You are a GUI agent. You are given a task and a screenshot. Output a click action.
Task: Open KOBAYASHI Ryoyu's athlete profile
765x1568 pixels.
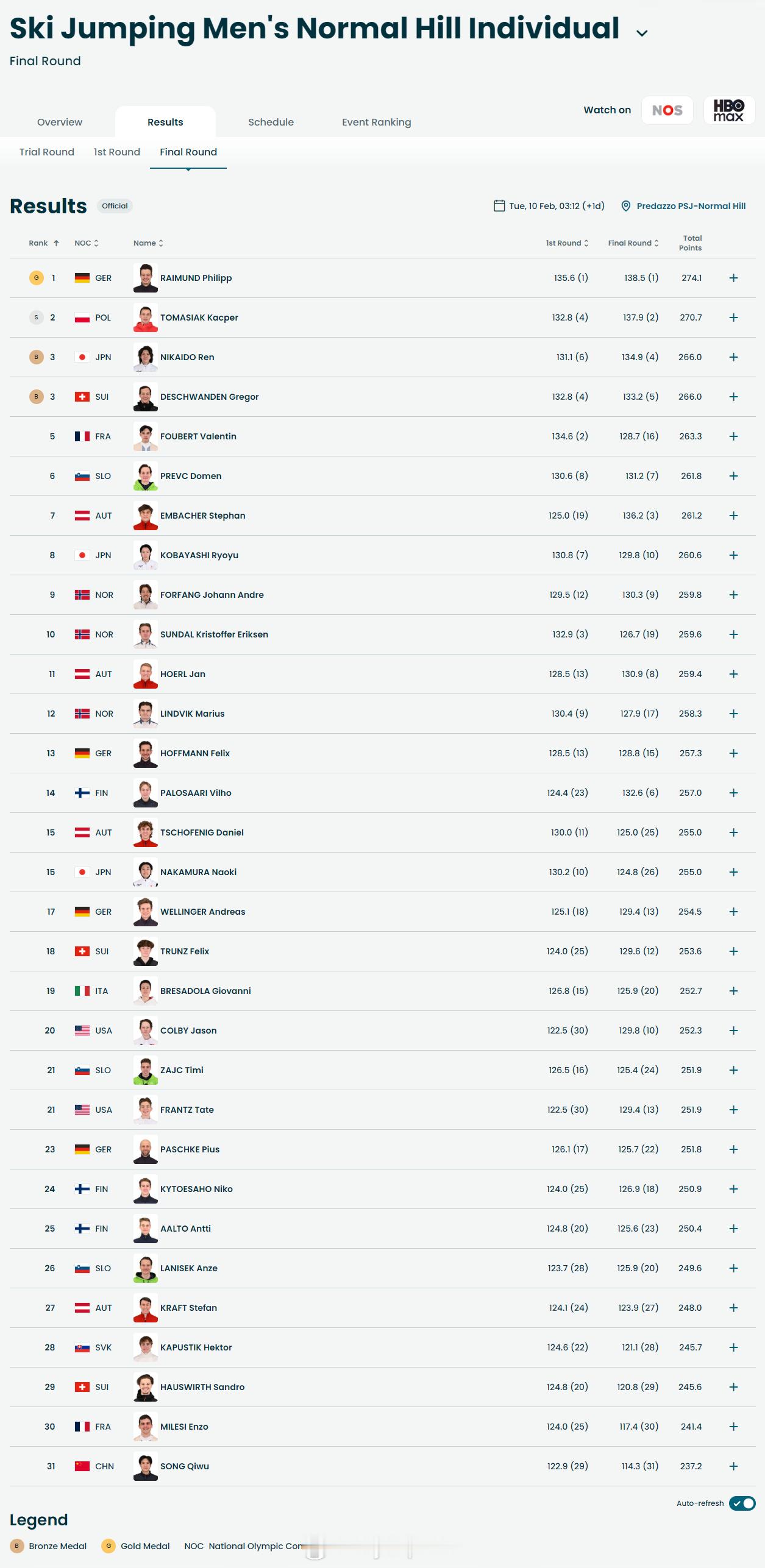199,555
